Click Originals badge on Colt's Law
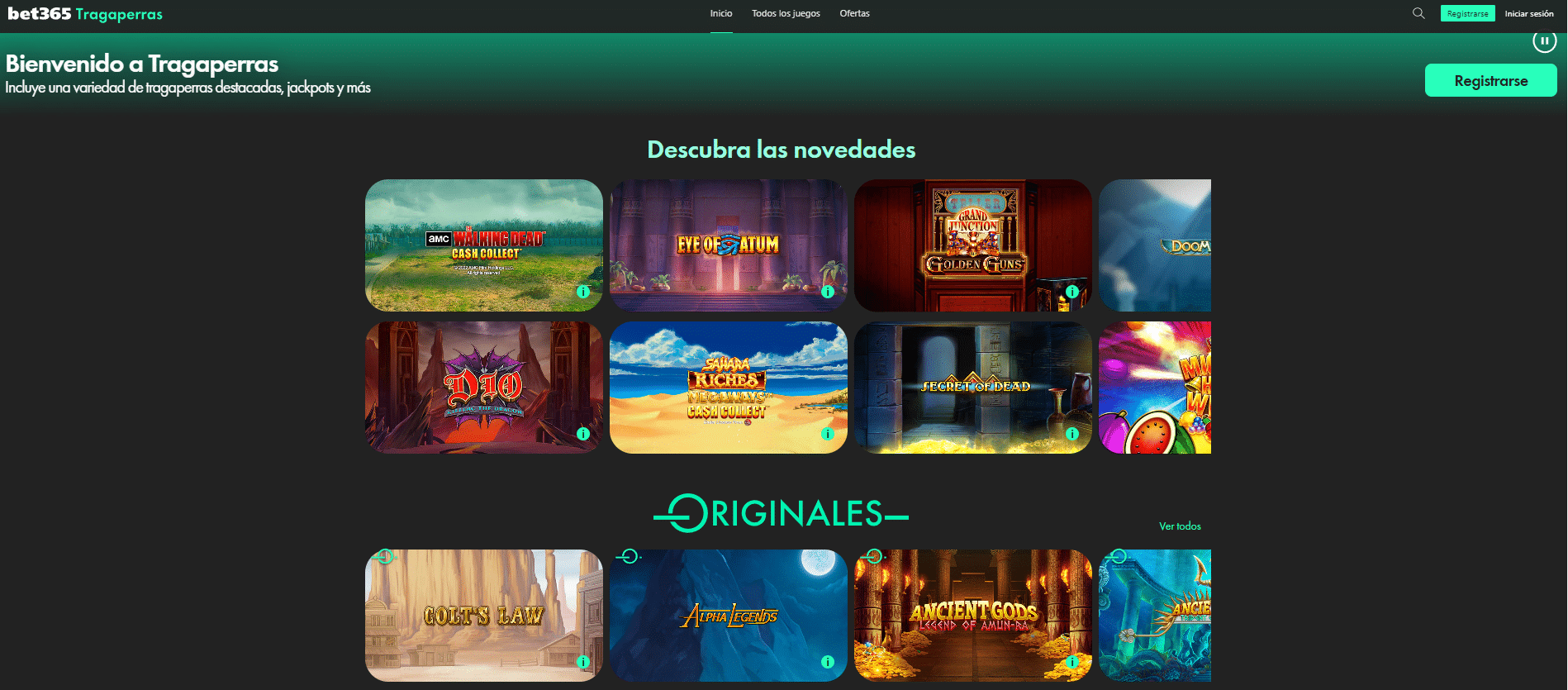 pos(384,557)
